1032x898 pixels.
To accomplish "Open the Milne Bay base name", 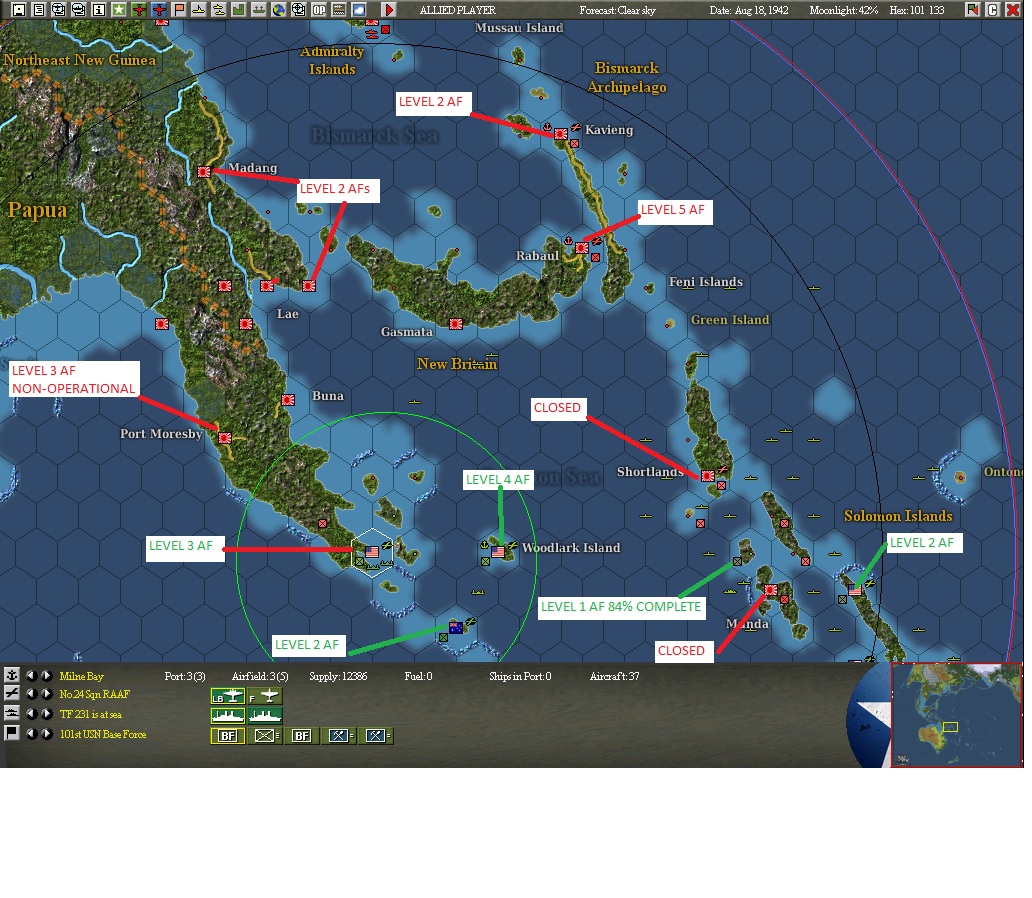I will (x=82, y=676).
